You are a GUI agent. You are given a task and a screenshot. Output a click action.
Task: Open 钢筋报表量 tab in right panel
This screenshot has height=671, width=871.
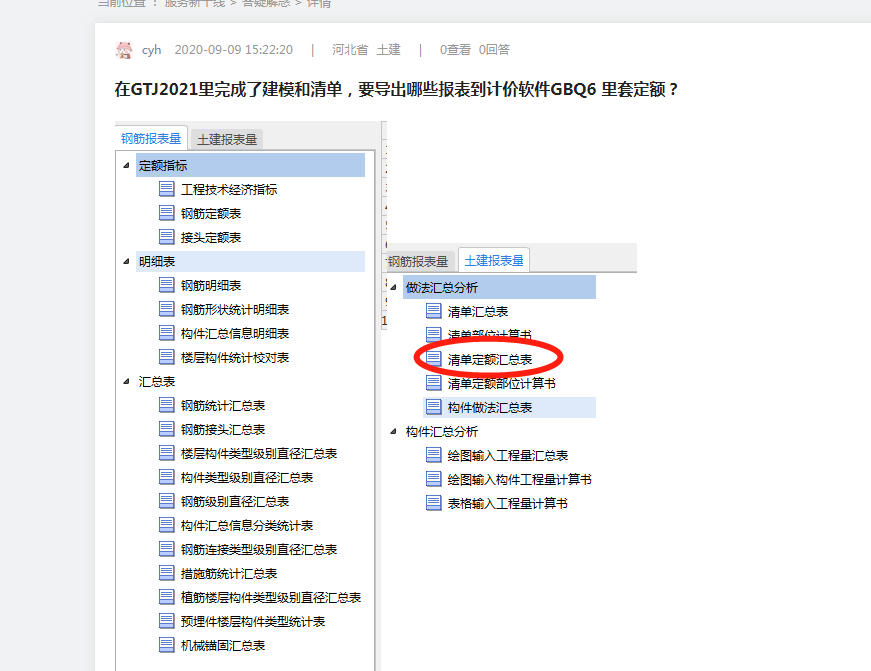click(419, 261)
